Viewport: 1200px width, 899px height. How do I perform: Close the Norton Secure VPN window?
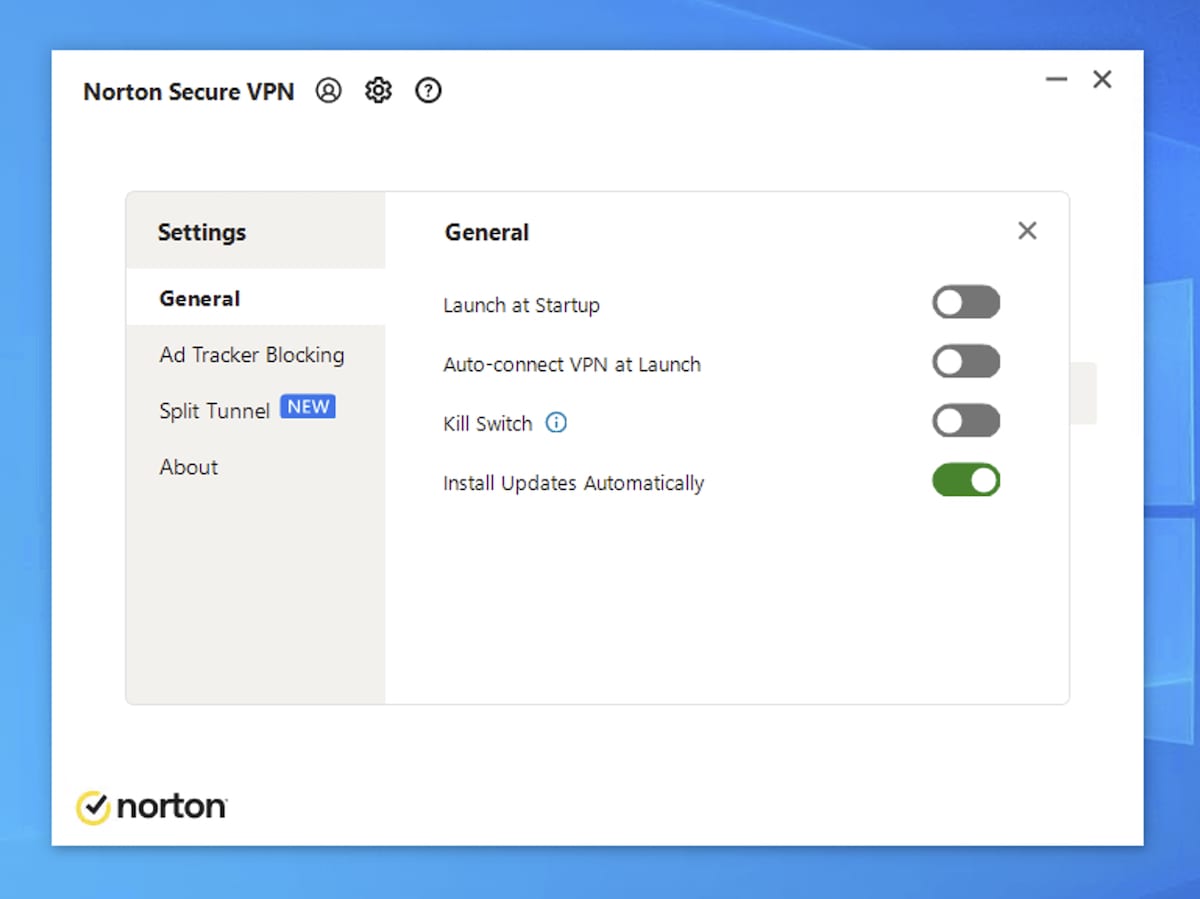pos(1102,79)
